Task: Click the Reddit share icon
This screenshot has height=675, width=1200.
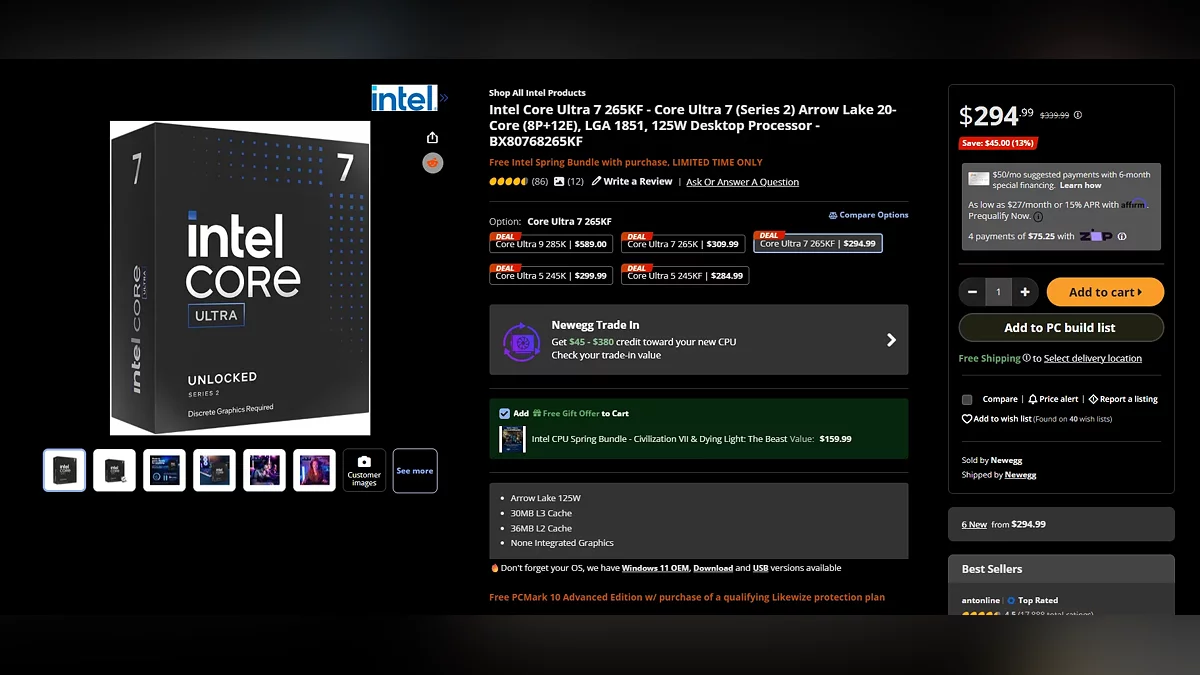Action: pos(432,163)
